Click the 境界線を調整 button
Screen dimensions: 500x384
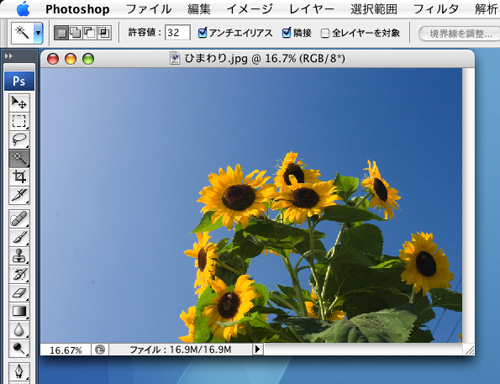[459, 34]
